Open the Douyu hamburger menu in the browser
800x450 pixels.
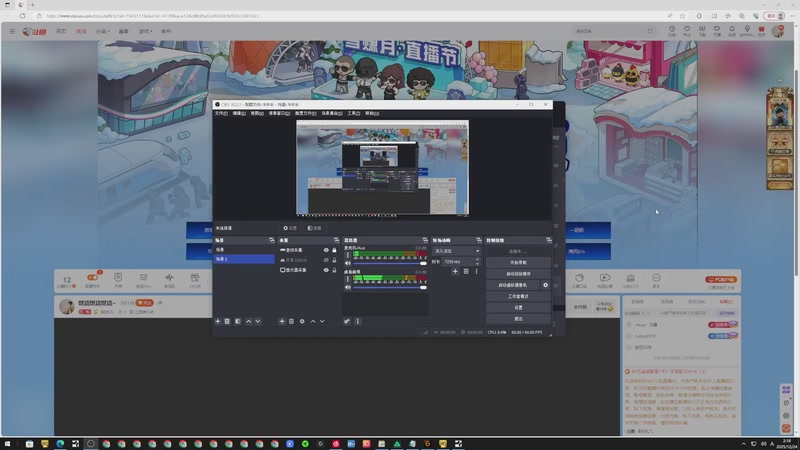coord(12,31)
